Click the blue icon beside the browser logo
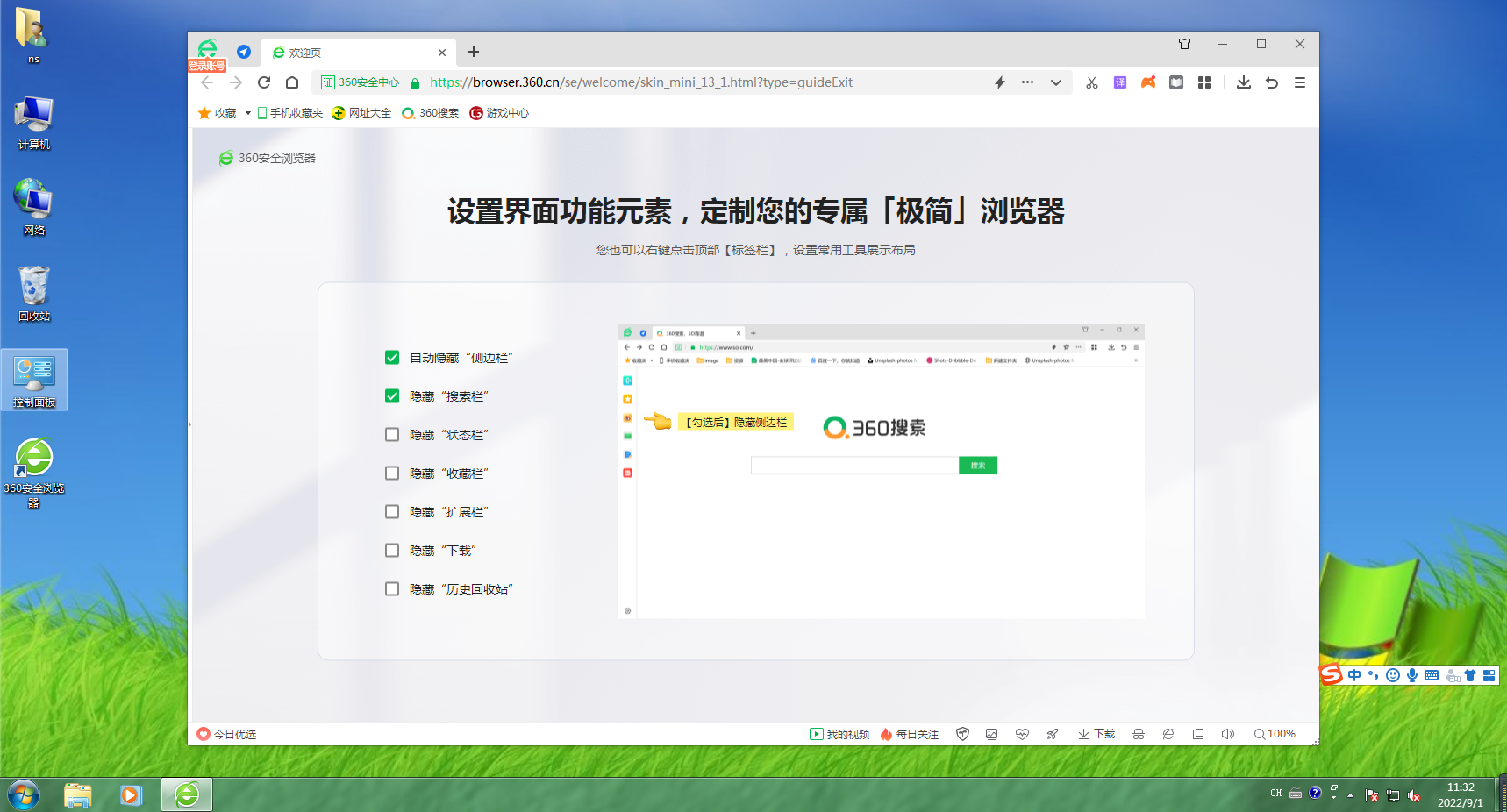The height and width of the screenshot is (812, 1507). click(244, 52)
